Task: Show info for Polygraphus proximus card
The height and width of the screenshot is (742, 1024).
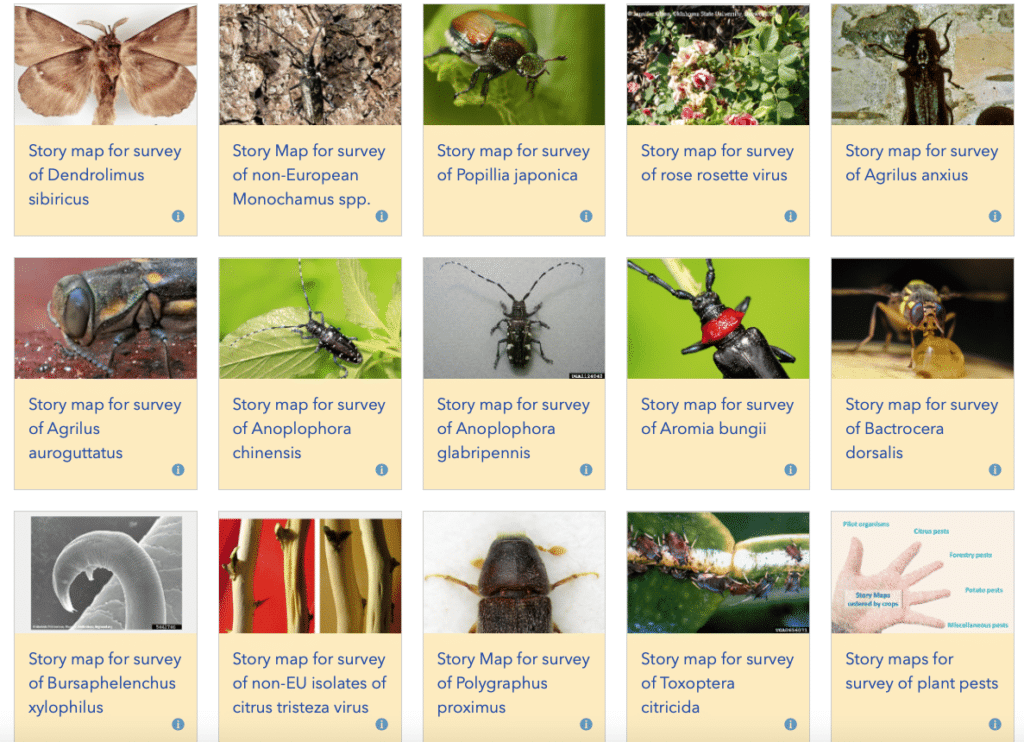Action: tap(586, 724)
